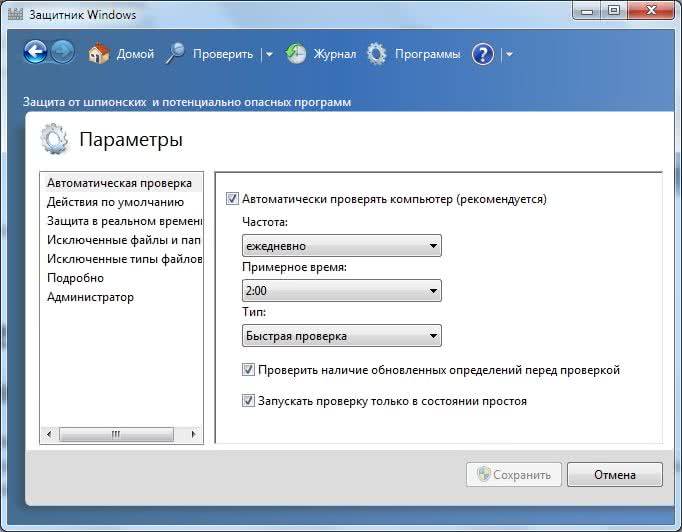Toggle automatic computer scanning checkbox

[232, 199]
